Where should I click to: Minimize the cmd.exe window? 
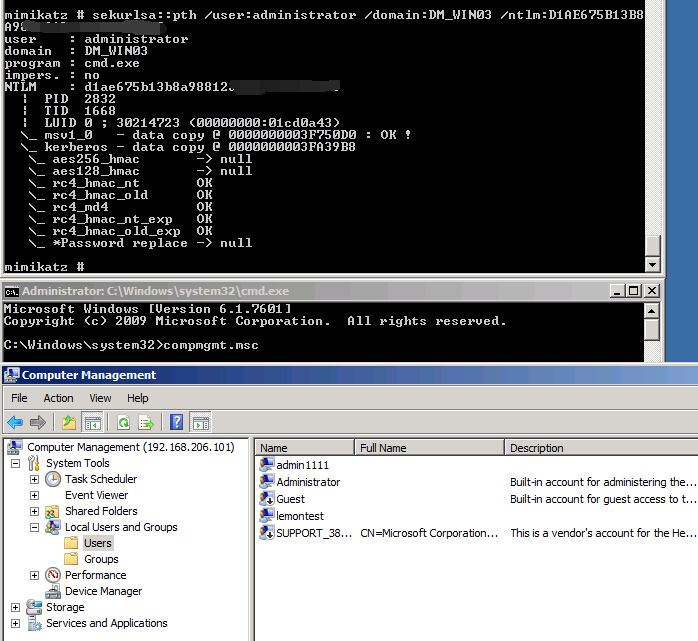tap(617, 291)
